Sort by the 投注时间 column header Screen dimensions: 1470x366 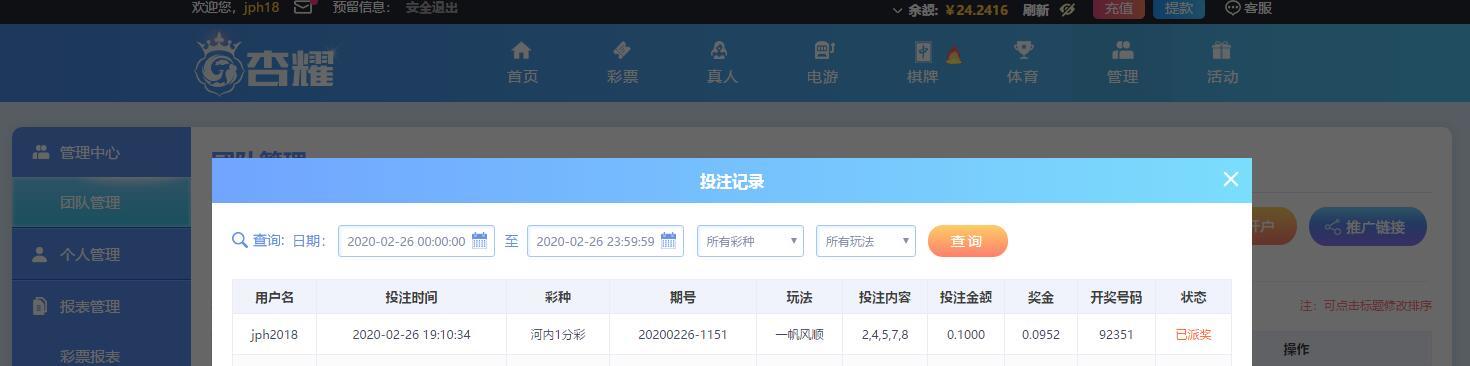click(x=411, y=297)
